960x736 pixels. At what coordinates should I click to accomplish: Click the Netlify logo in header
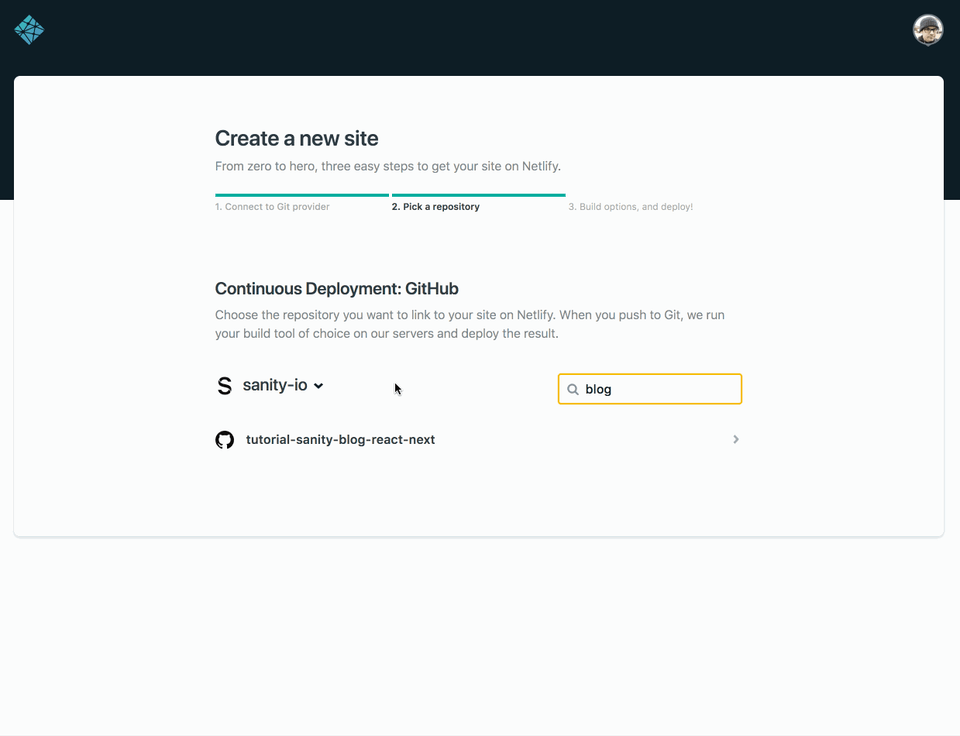pyautogui.click(x=29, y=30)
